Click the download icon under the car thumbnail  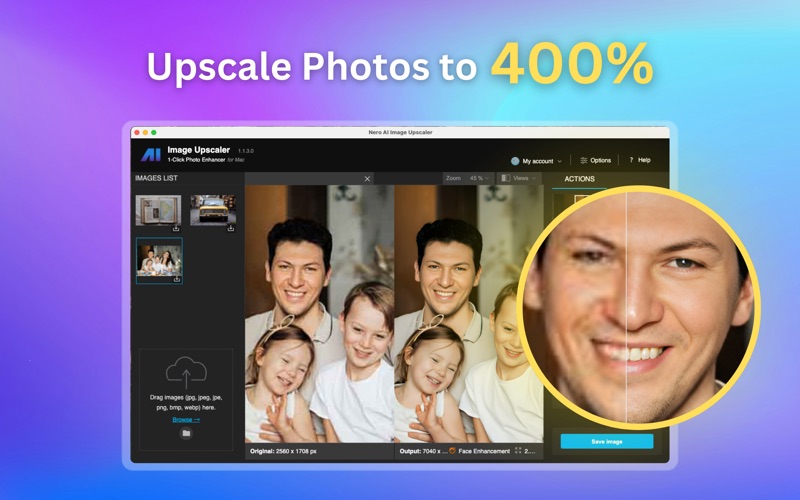point(230,229)
